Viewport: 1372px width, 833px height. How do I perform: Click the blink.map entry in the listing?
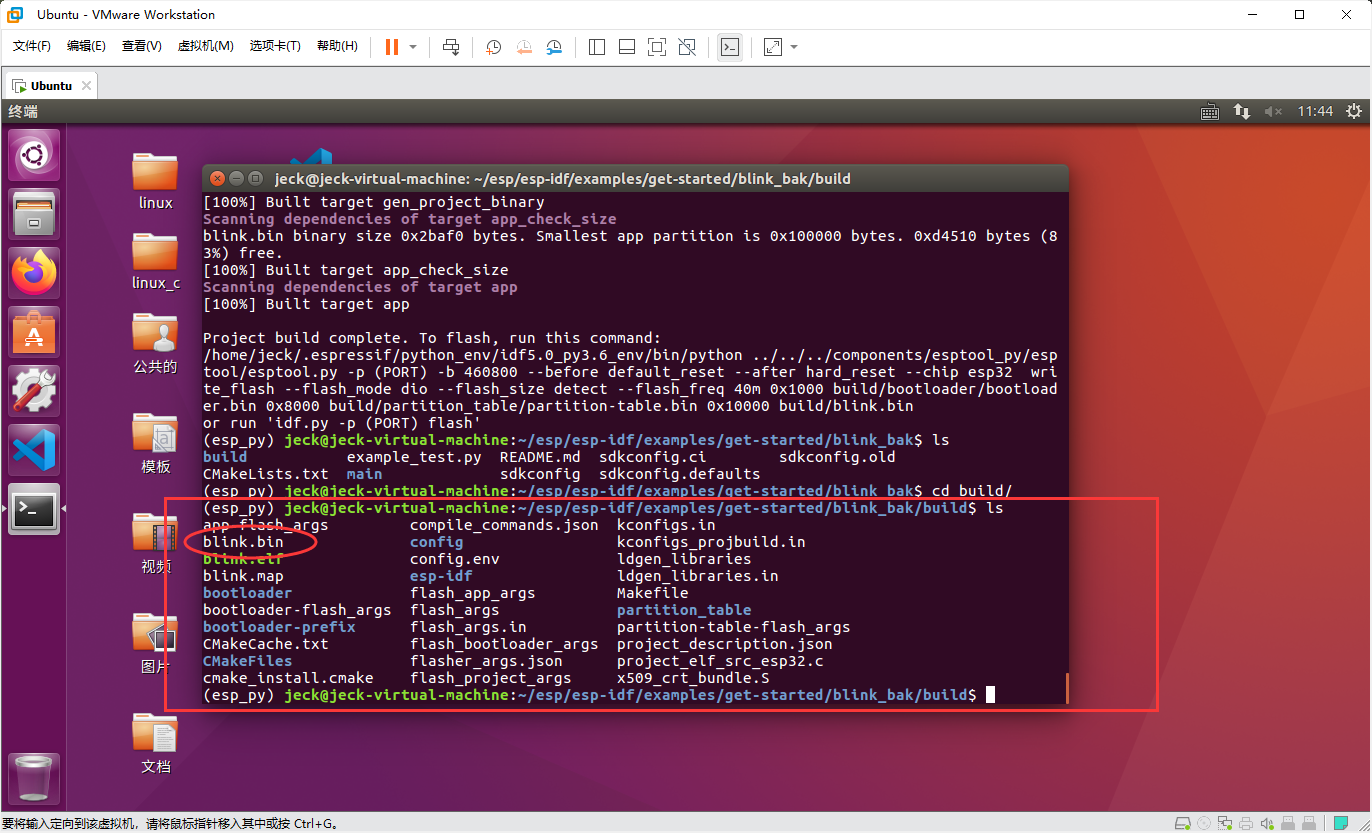click(x=243, y=576)
